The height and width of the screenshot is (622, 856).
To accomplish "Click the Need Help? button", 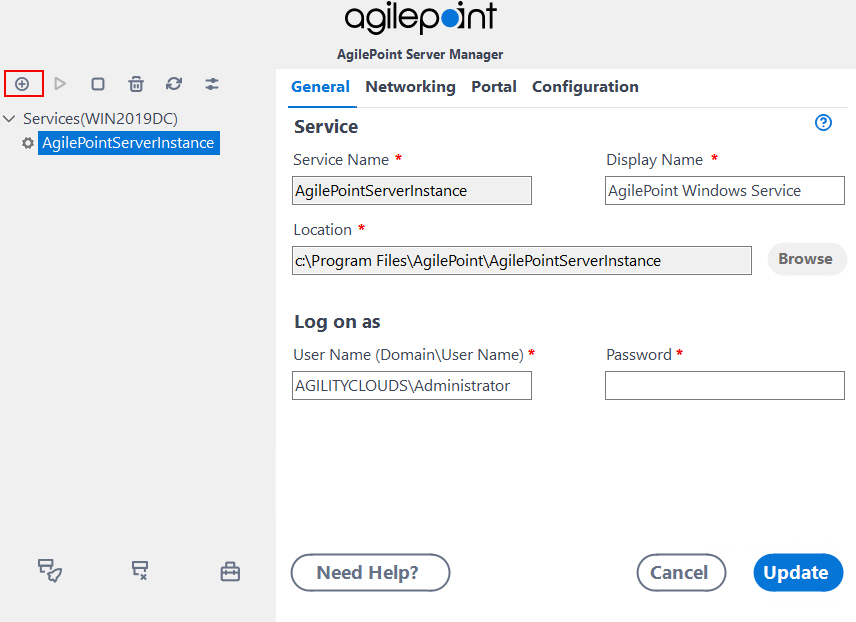I will 370,572.
